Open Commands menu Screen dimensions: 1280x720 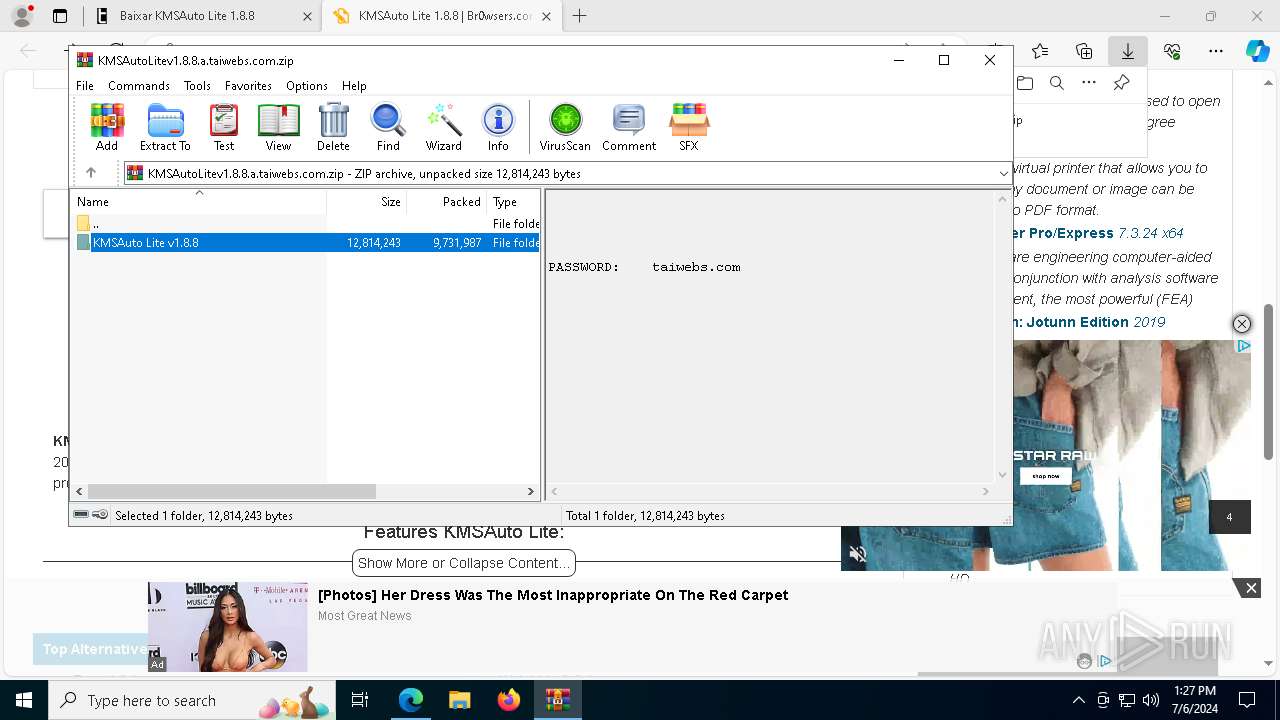tap(139, 86)
